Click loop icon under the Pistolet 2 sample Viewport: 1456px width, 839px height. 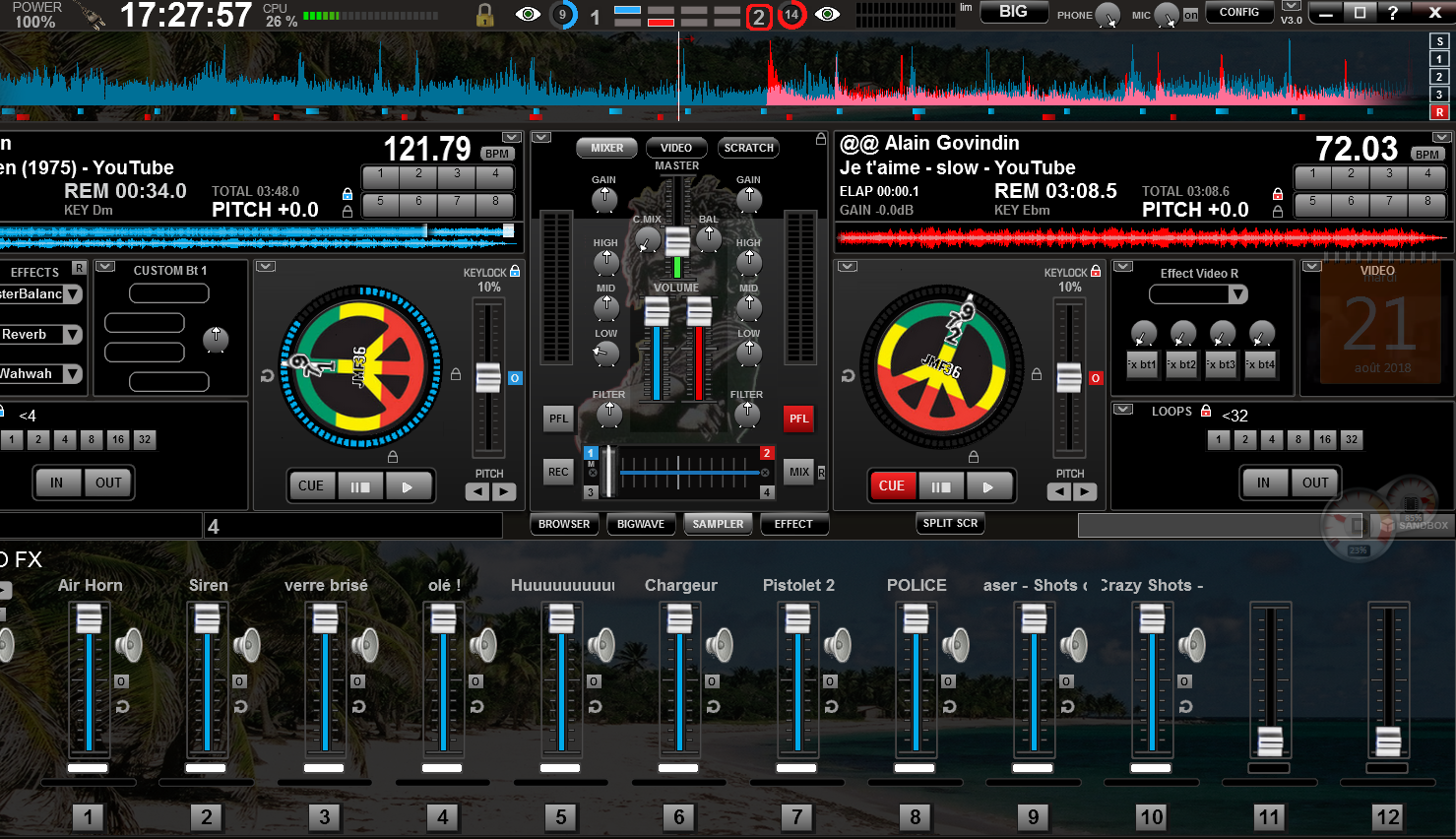pos(831,706)
